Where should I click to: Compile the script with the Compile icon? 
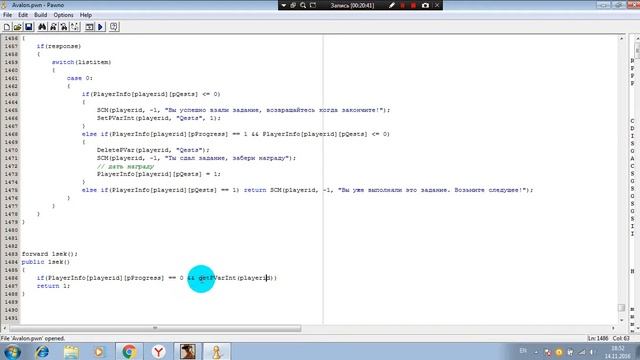[89, 27]
